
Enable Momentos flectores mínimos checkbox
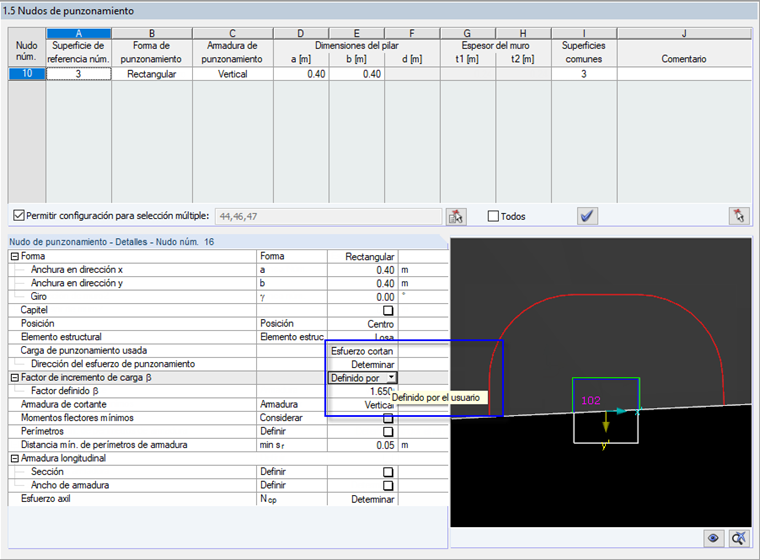pos(388,418)
